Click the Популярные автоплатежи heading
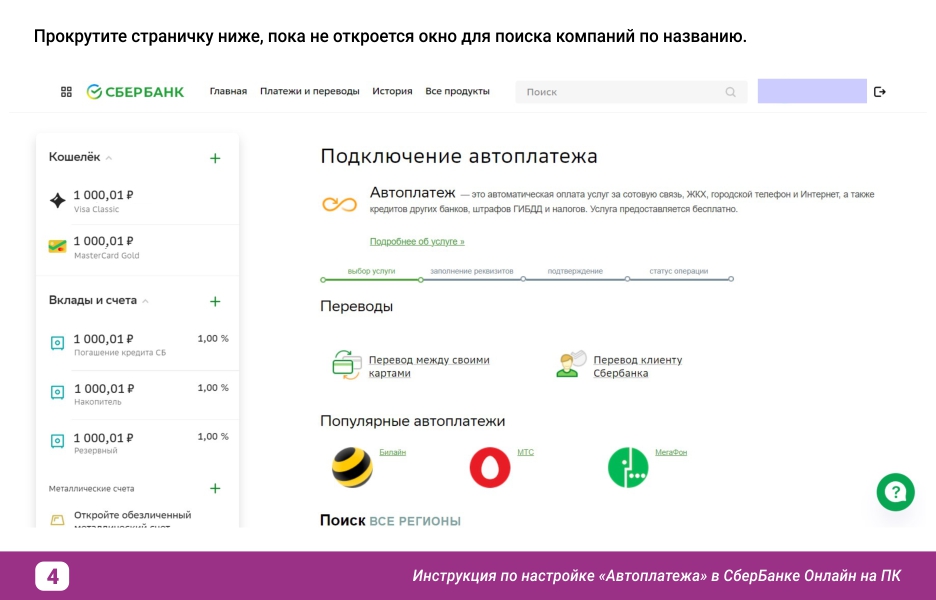Screen dimensions: 936x600 [412, 421]
